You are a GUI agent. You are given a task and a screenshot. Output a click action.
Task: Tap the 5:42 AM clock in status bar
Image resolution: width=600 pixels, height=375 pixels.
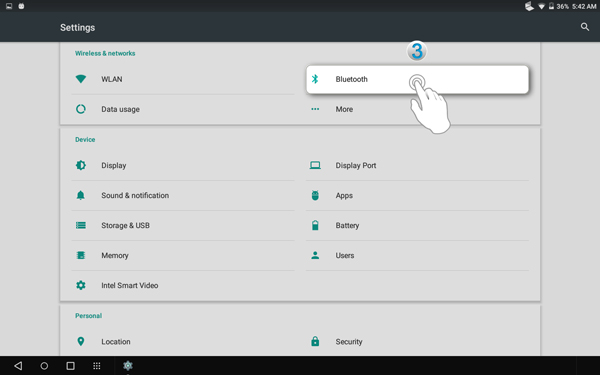point(584,7)
